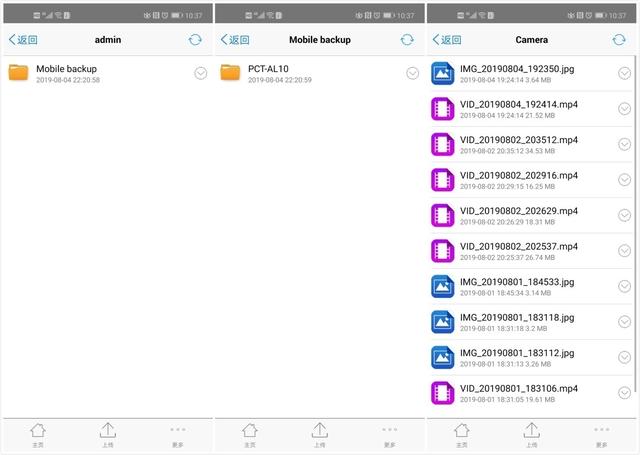The height and width of the screenshot is (455, 640).
Task: Open the PCT-AL10 folder icon
Action: (x=231, y=73)
